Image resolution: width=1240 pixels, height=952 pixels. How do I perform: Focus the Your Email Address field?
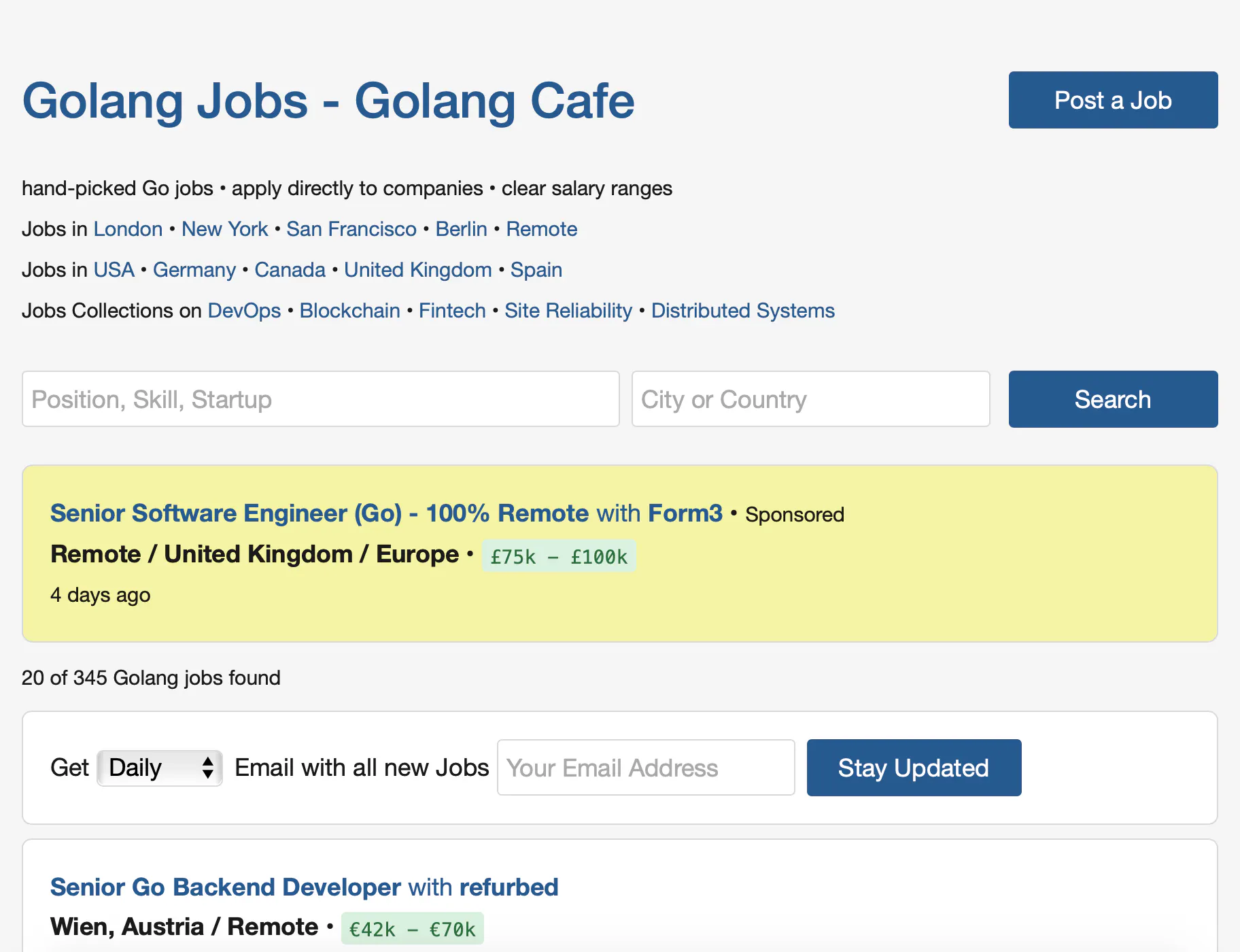pyautogui.click(x=646, y=768)
